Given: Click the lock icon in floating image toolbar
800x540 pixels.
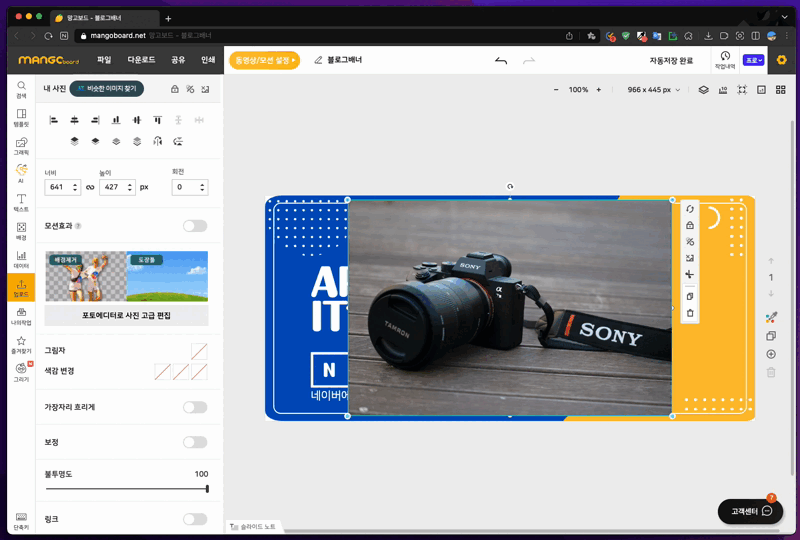Looking at the screenshot, I should (690, 225).
